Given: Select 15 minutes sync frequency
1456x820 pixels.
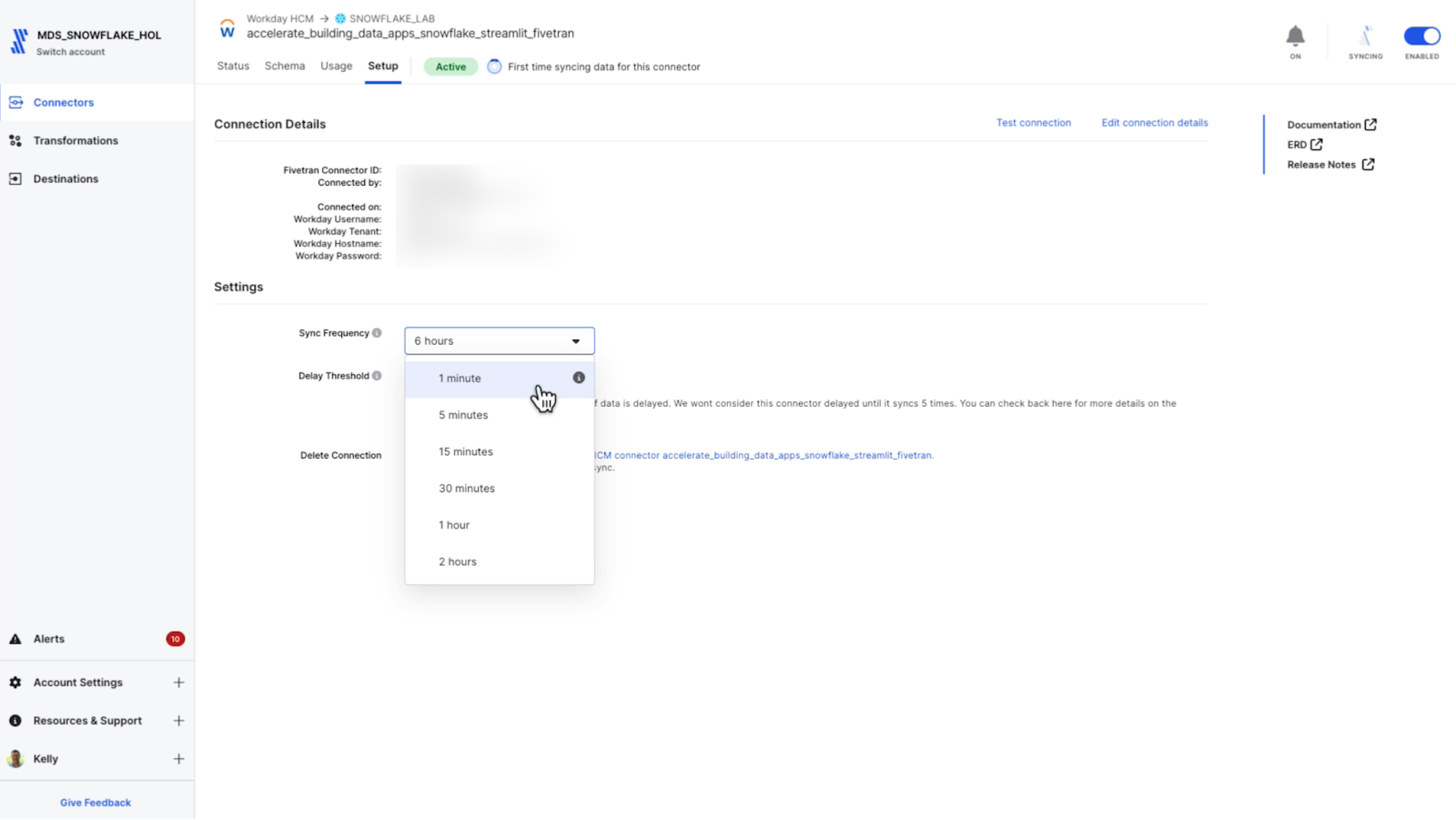Looking at the screenshot, I should pos(500,451).
